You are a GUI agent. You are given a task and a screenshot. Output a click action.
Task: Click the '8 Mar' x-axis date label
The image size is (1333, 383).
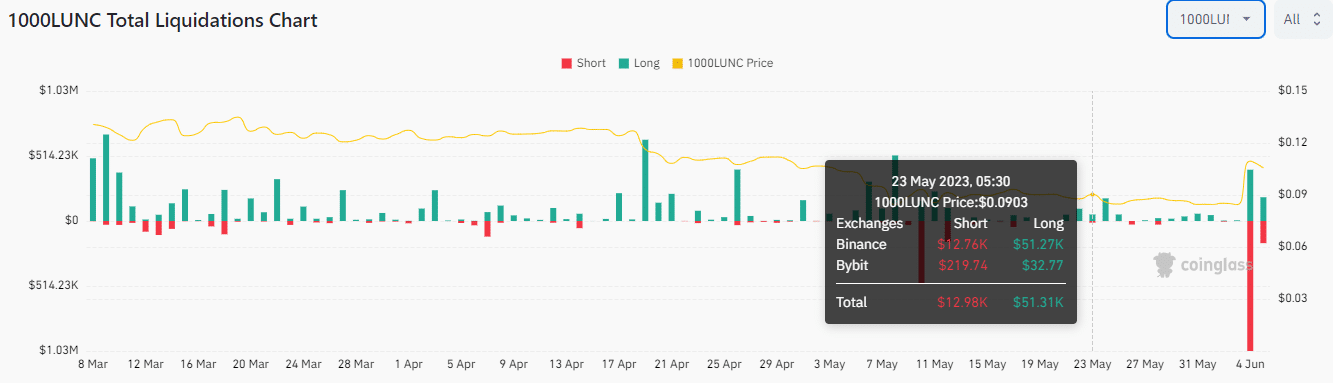click(92, 364)
